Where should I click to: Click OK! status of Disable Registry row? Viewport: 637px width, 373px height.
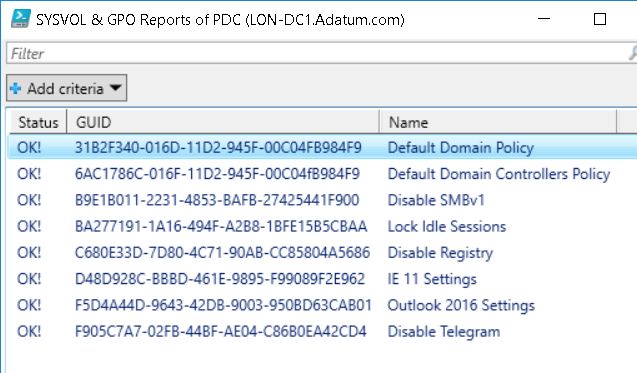29,253
